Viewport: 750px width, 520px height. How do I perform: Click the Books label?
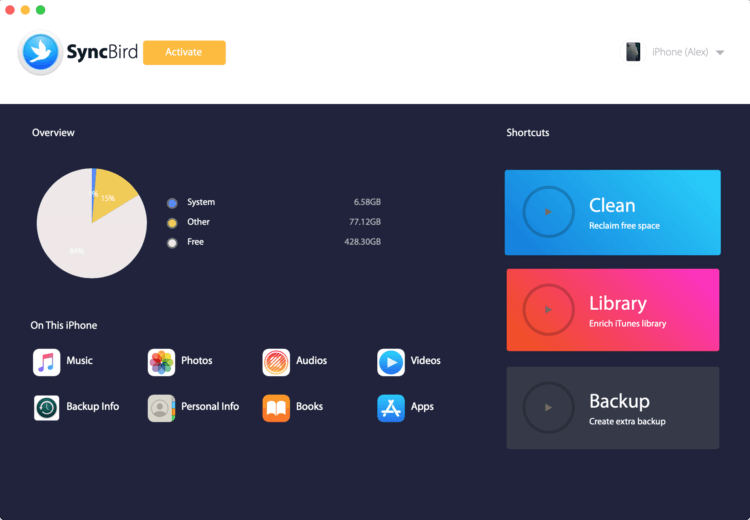[x=309, y=407]
